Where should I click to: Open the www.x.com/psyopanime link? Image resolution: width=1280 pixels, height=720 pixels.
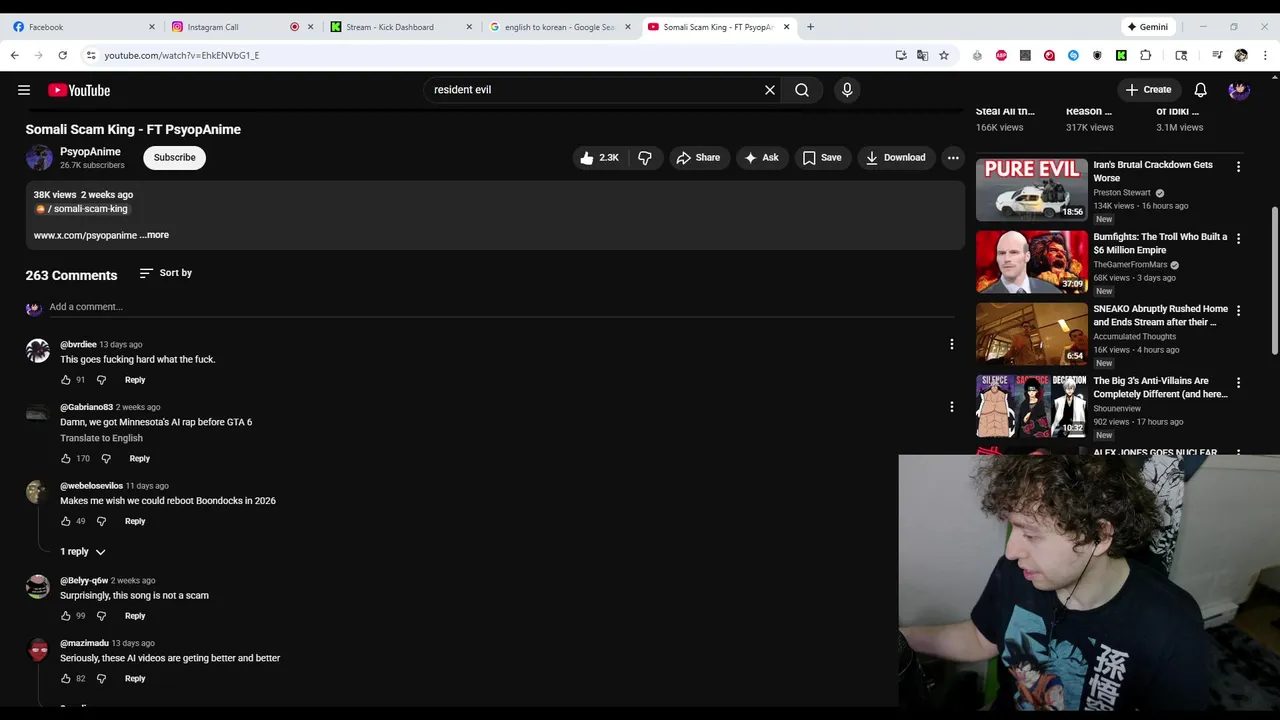[85, 235]
